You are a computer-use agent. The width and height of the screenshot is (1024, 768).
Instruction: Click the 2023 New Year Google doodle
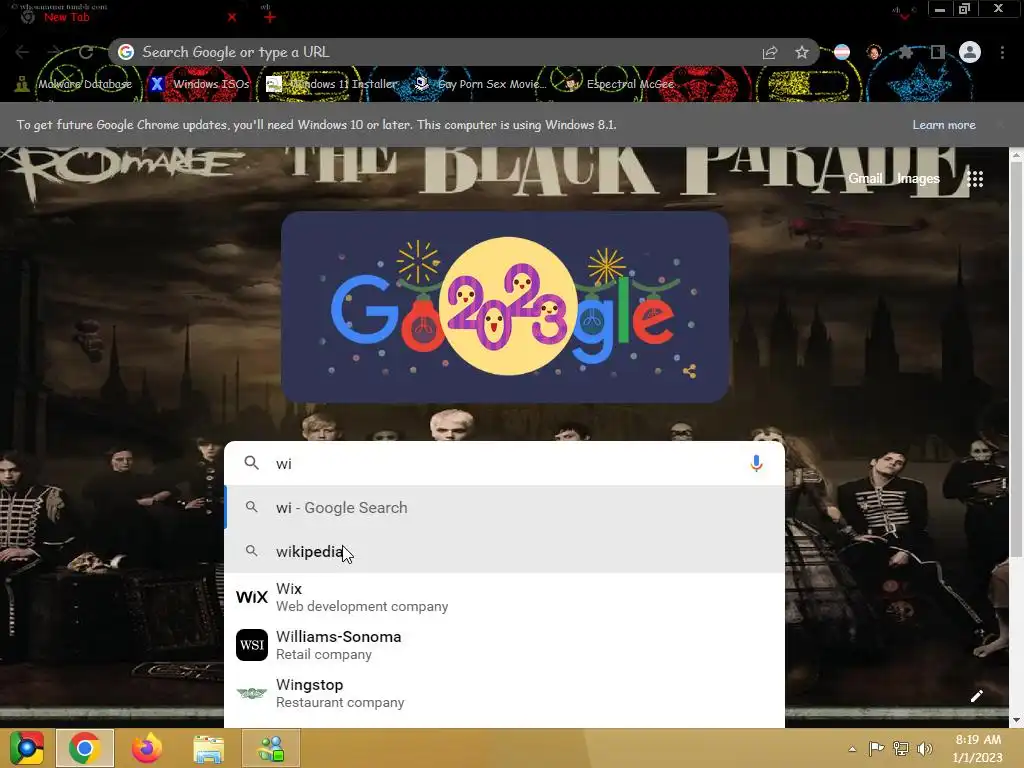point(505,306)
